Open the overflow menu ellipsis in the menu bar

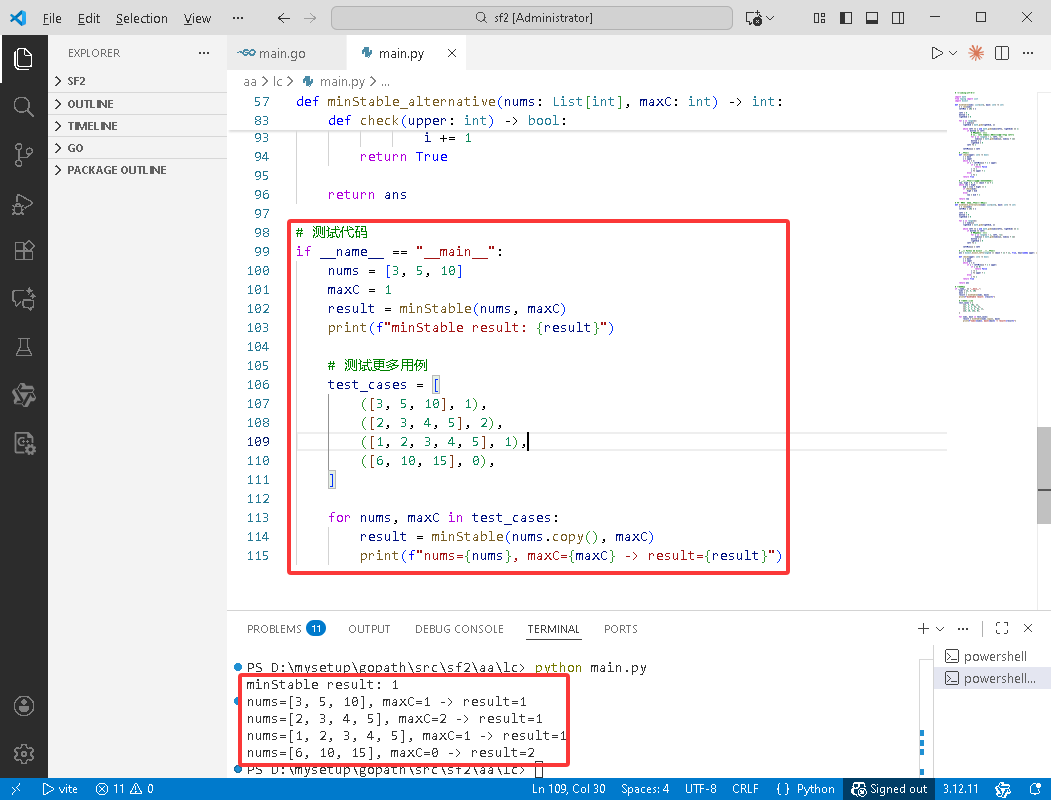pyautogui.click(x=237, y=18)
